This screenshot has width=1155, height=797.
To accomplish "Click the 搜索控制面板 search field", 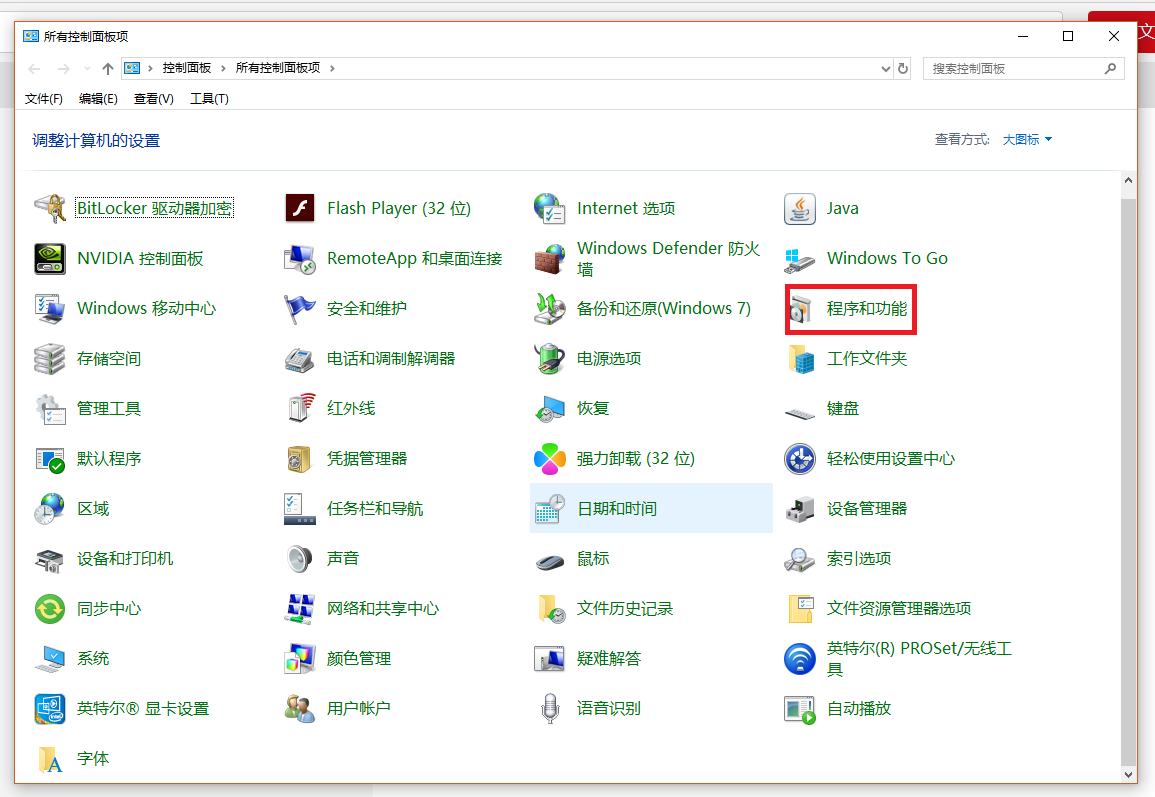I will click(1023, 69).
